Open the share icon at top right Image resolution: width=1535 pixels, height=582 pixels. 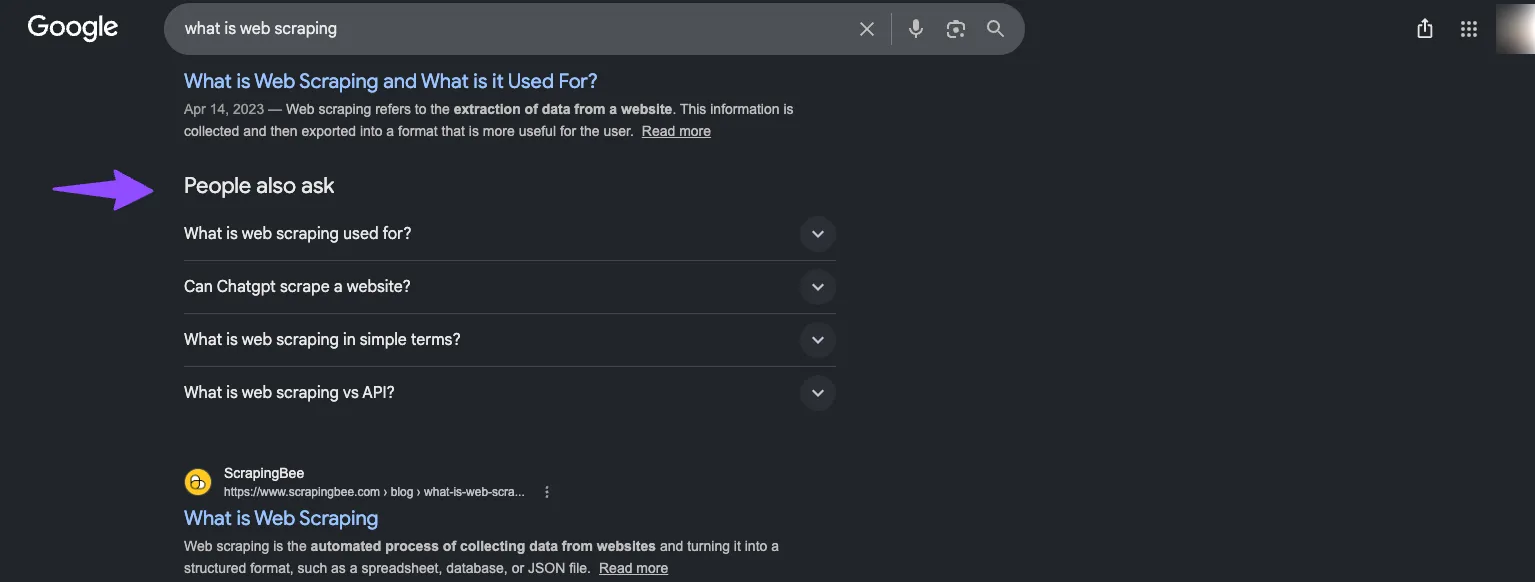(1425, 29)
